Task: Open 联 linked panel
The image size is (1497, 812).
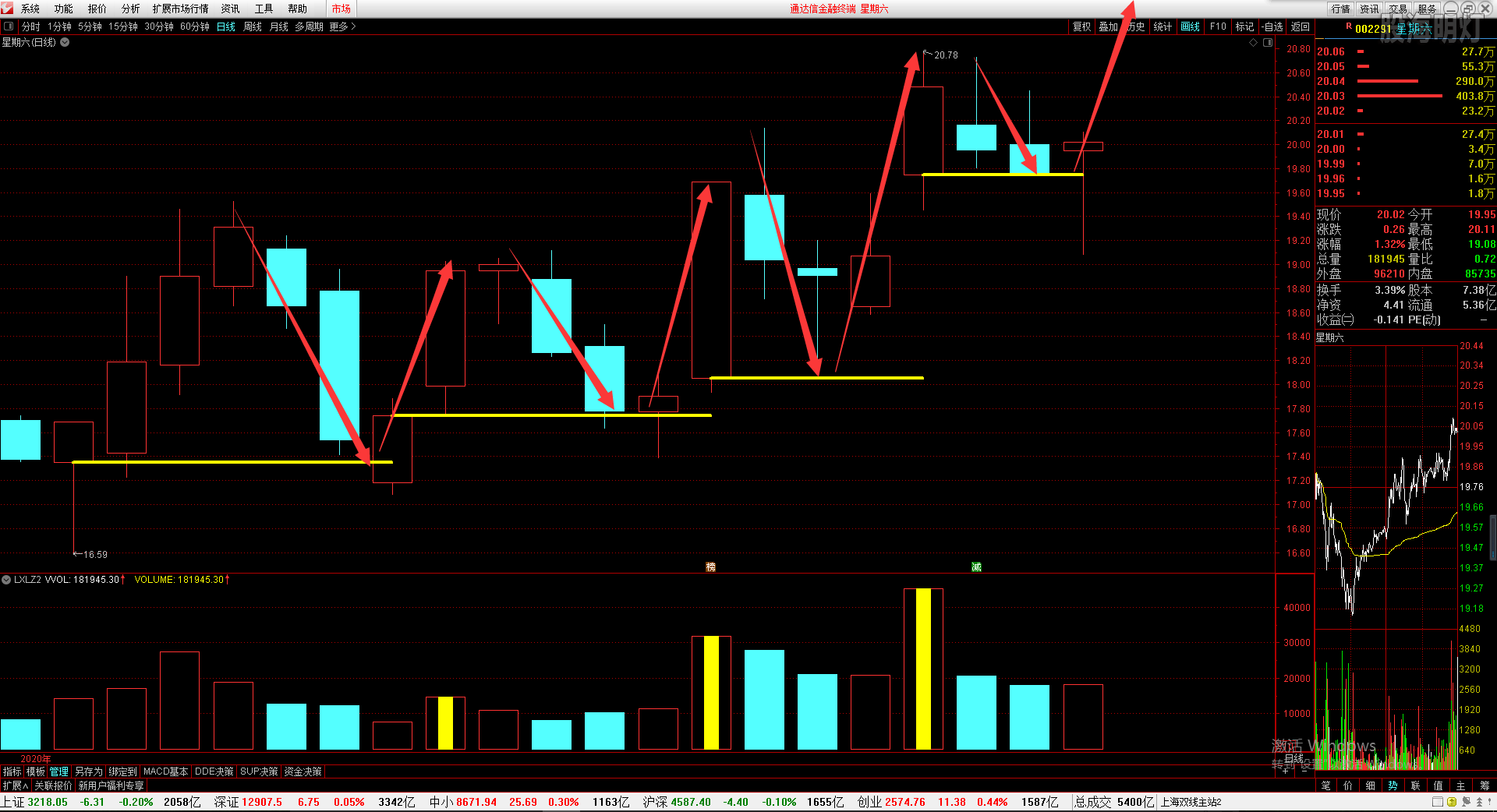Action: pos(1416,786)
